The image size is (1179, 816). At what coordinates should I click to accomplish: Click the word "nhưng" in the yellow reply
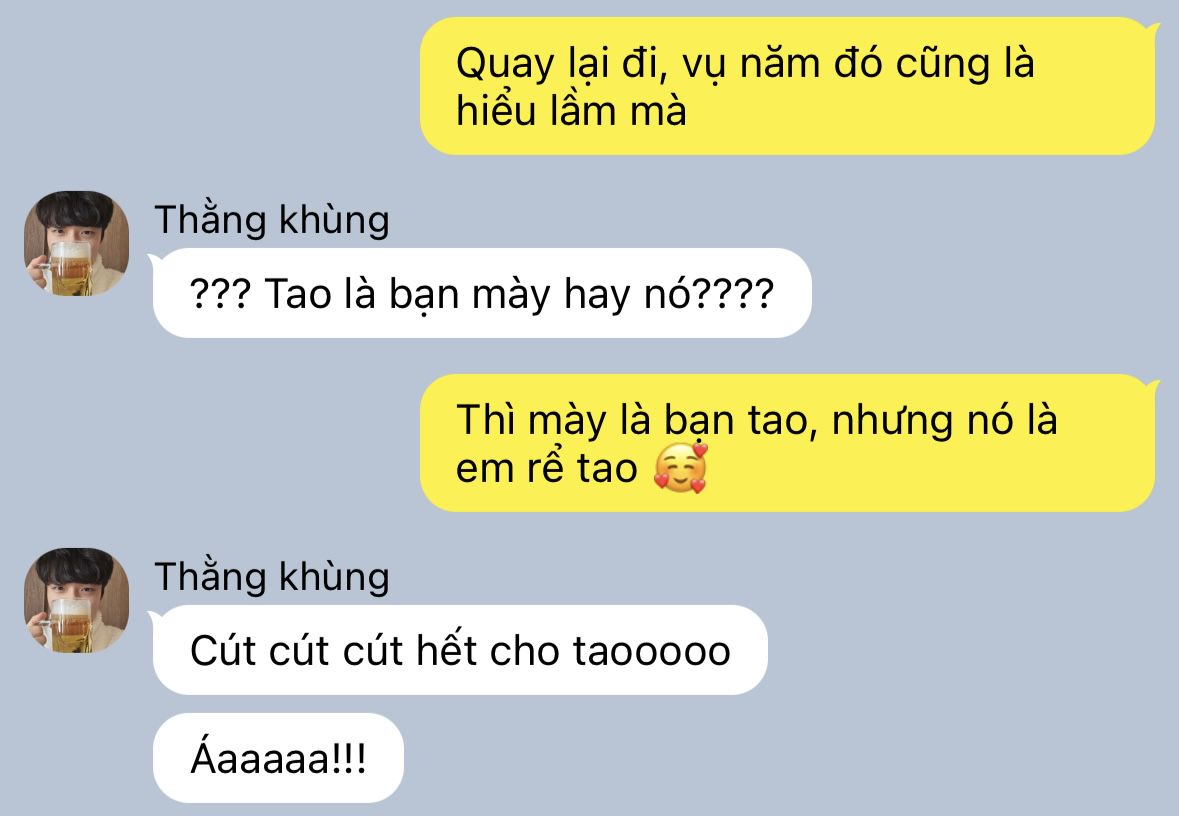coord(892,422)
